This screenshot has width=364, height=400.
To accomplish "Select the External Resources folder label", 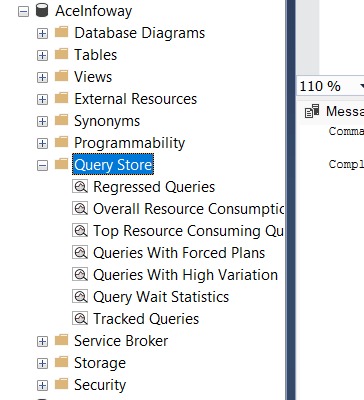I will (x=136, y=99).
